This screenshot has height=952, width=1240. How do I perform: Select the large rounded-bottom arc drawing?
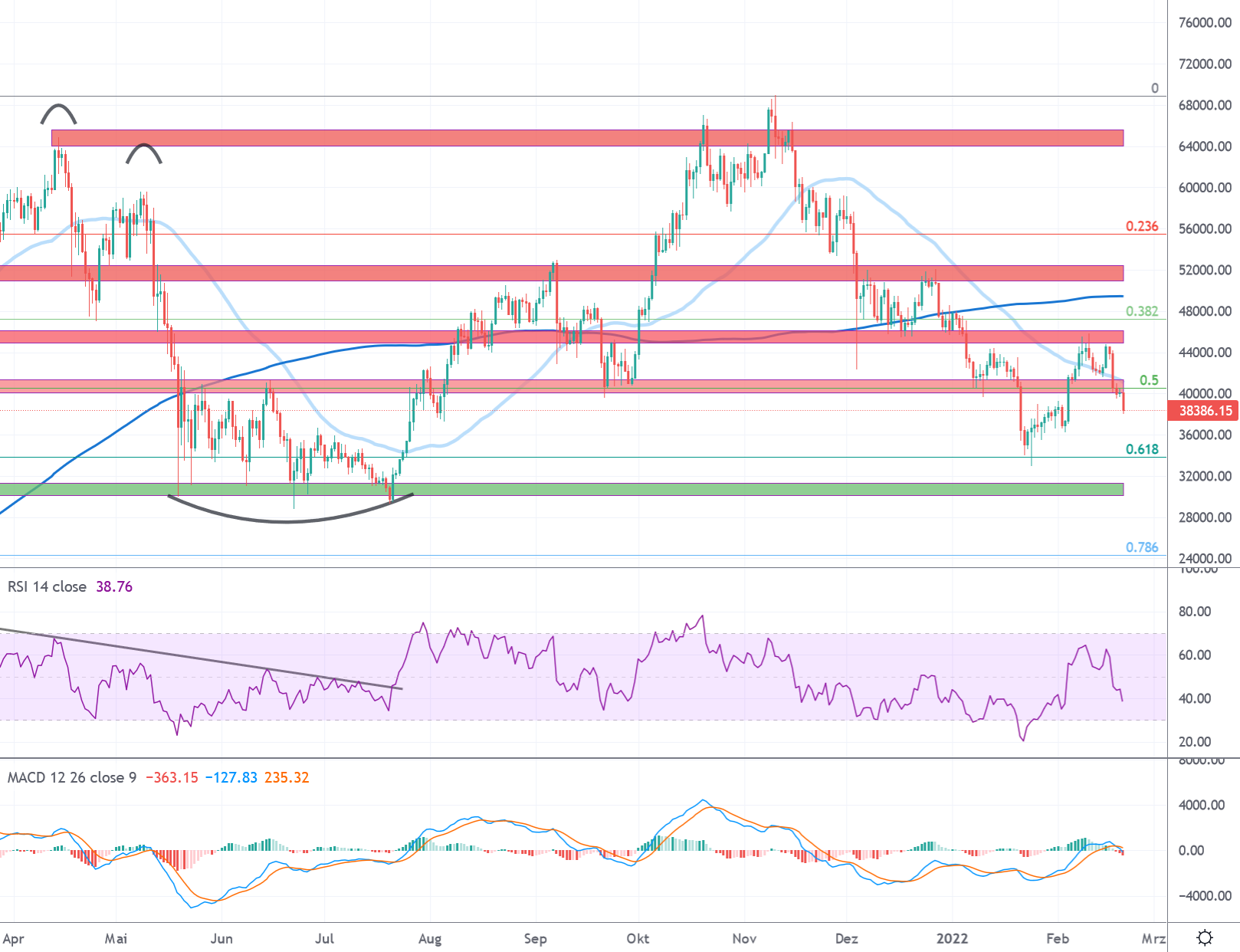pos(286,521)
